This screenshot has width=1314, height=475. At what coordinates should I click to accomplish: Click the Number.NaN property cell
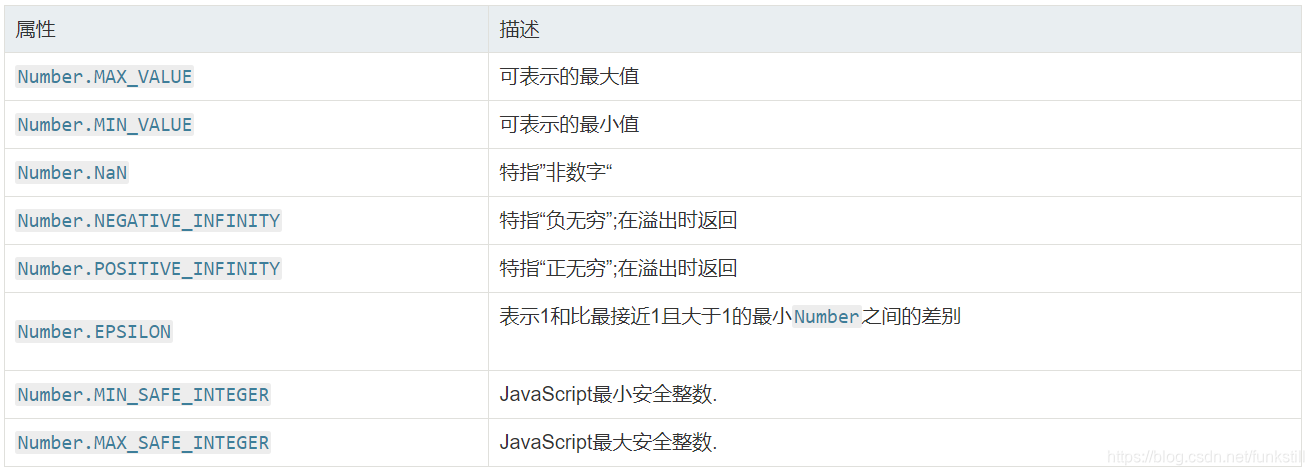(73, 173)
